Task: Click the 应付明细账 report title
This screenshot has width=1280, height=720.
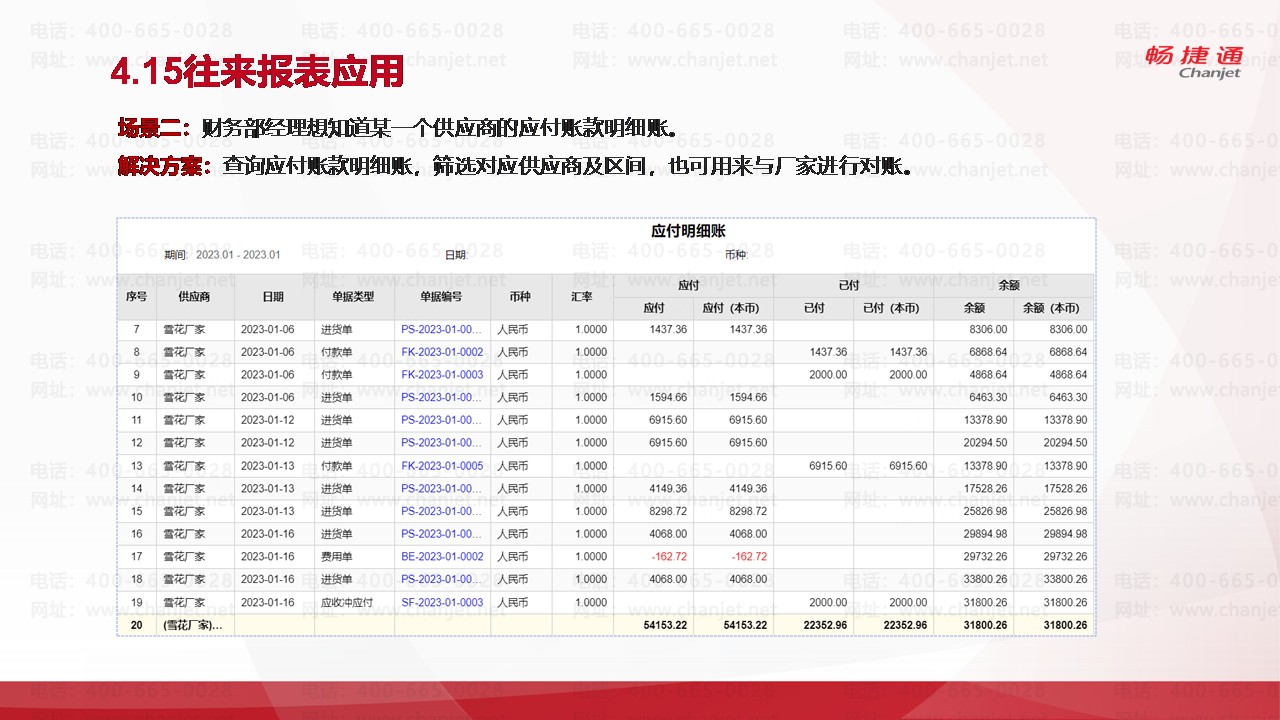Action: (x=688, y=232)
